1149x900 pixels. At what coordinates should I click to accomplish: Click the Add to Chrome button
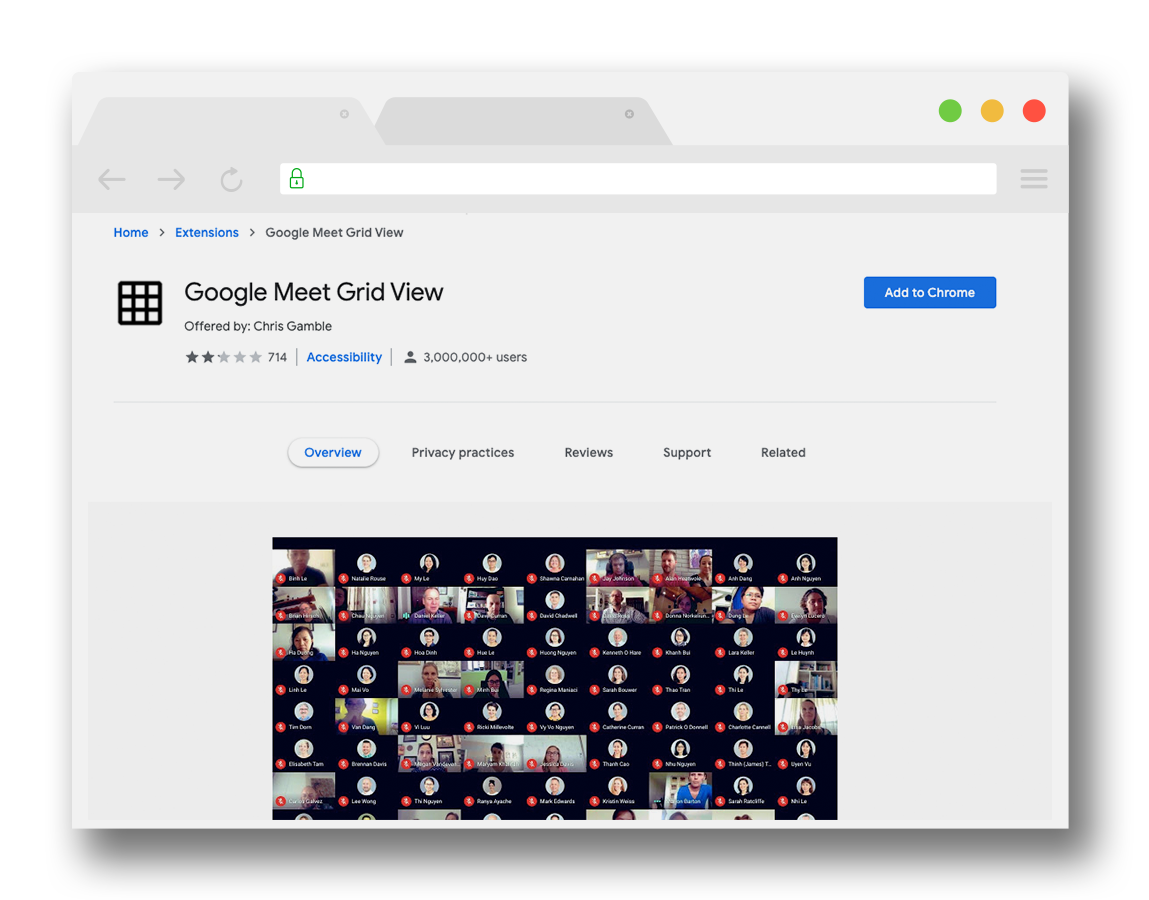coord(929,293)
